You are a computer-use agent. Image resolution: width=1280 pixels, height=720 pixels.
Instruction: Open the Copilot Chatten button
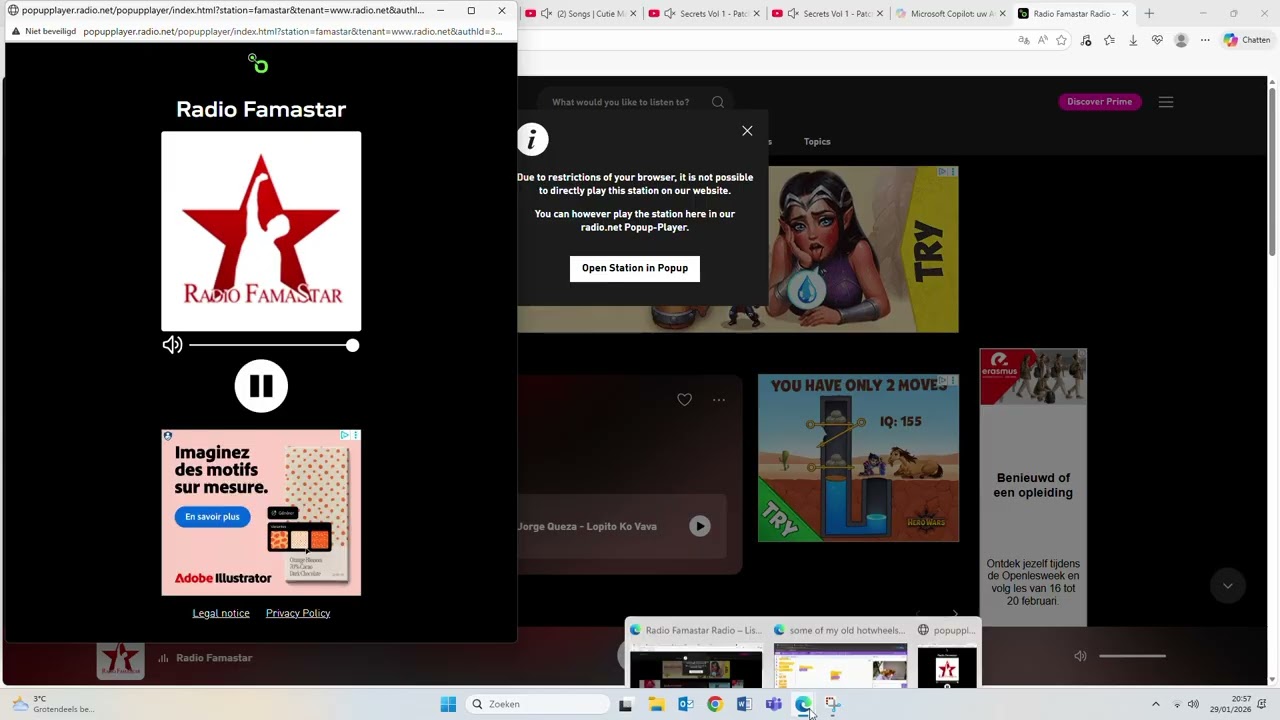pyautogui.click(x=1246, y=40)
